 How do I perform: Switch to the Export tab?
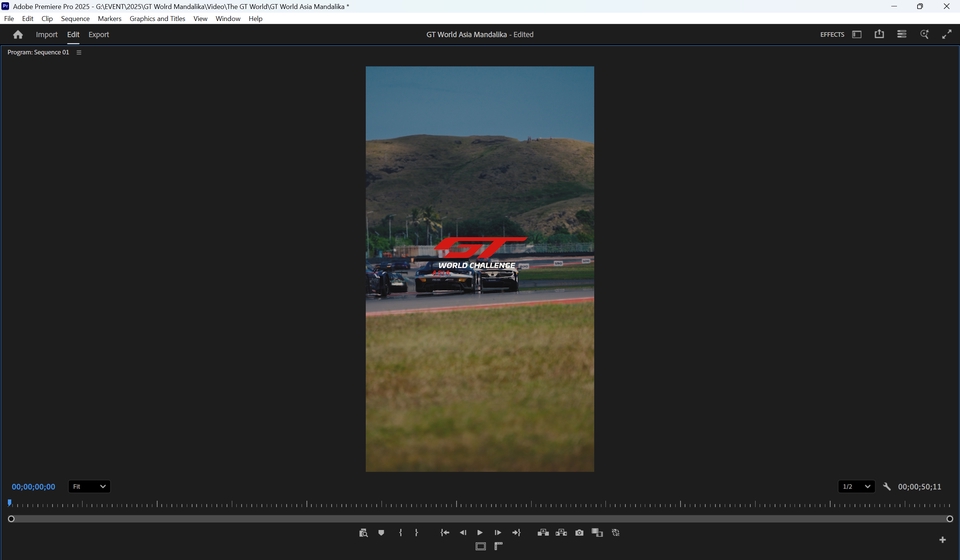pos(99,35)
